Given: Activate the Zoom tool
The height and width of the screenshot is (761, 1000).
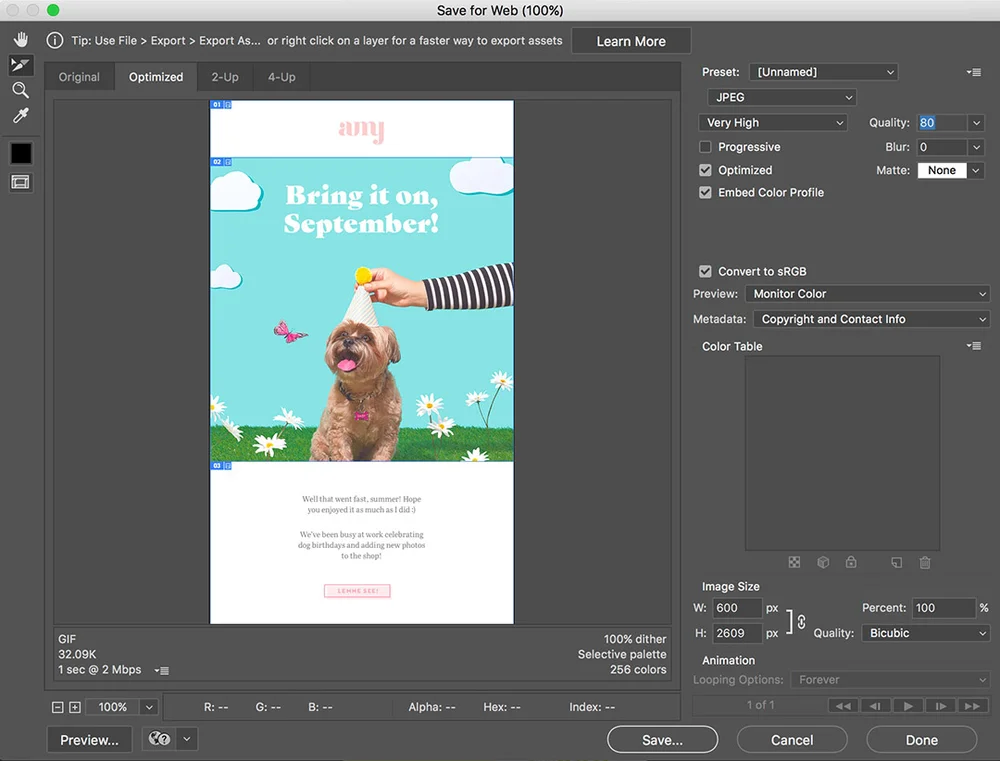Looking at the screenshot, I should [18, 90].
